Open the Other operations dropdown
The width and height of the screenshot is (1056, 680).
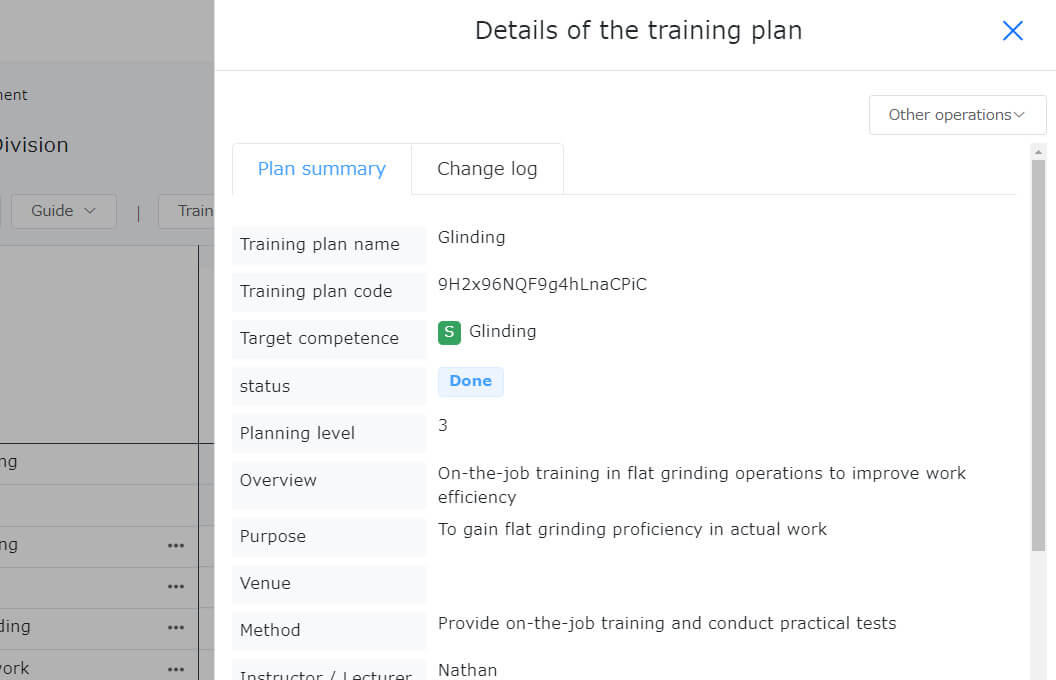[x=957, y=115]
